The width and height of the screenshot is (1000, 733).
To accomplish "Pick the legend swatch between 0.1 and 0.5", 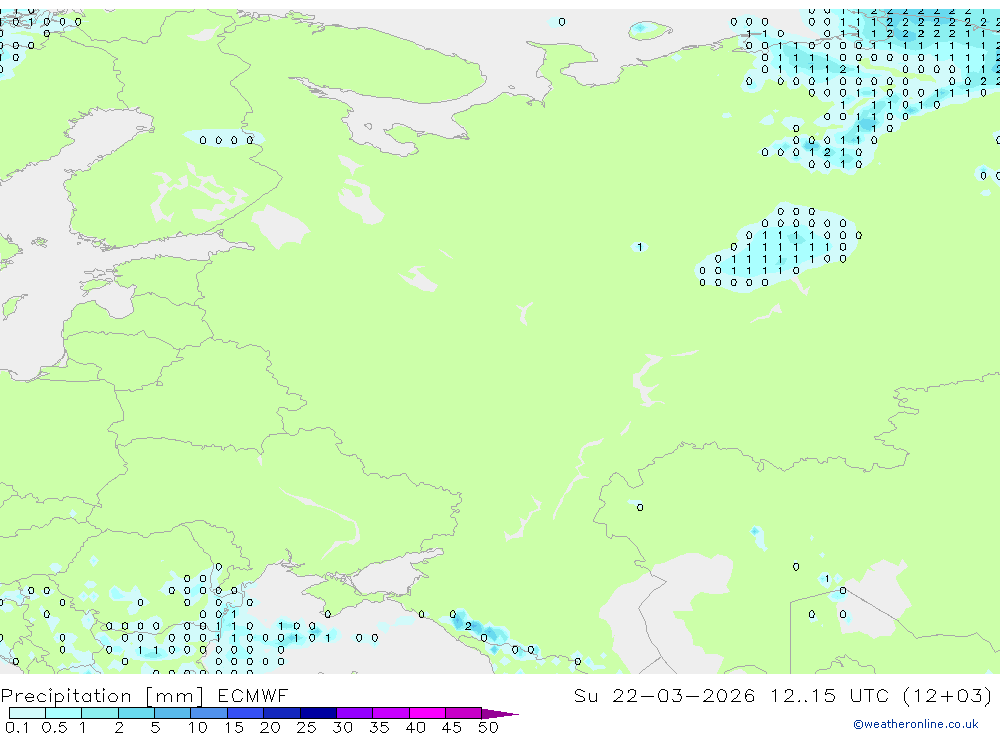I will (x=27, y=713).
